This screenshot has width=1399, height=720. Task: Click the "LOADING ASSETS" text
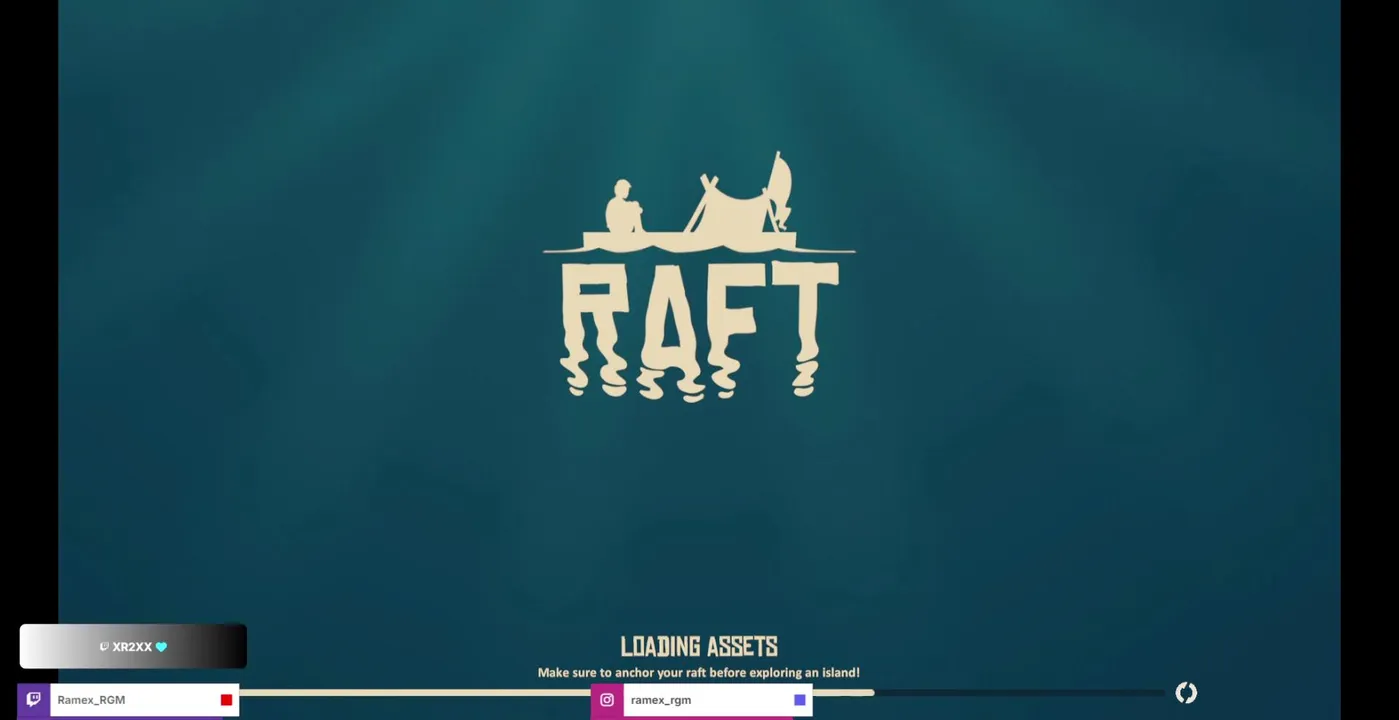click(x=699, y=646)
